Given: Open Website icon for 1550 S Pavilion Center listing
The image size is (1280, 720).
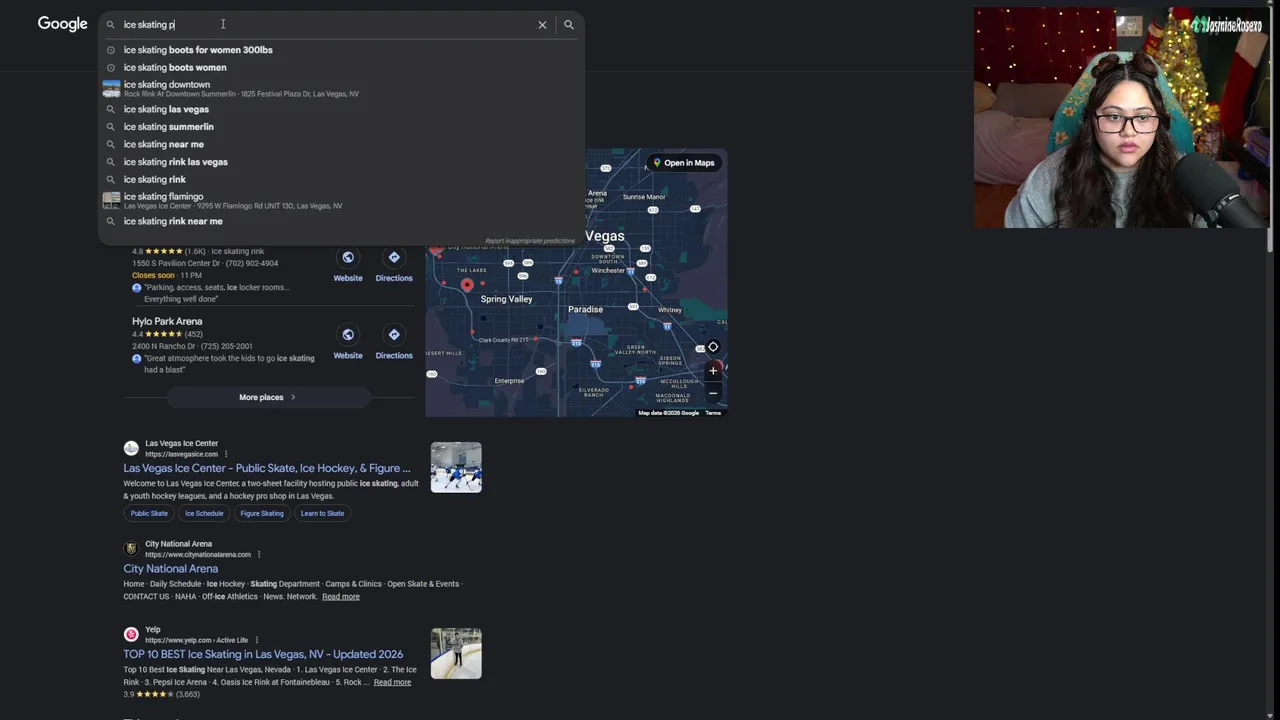Looking at the screenshot, I should click(x=348, y=258).
